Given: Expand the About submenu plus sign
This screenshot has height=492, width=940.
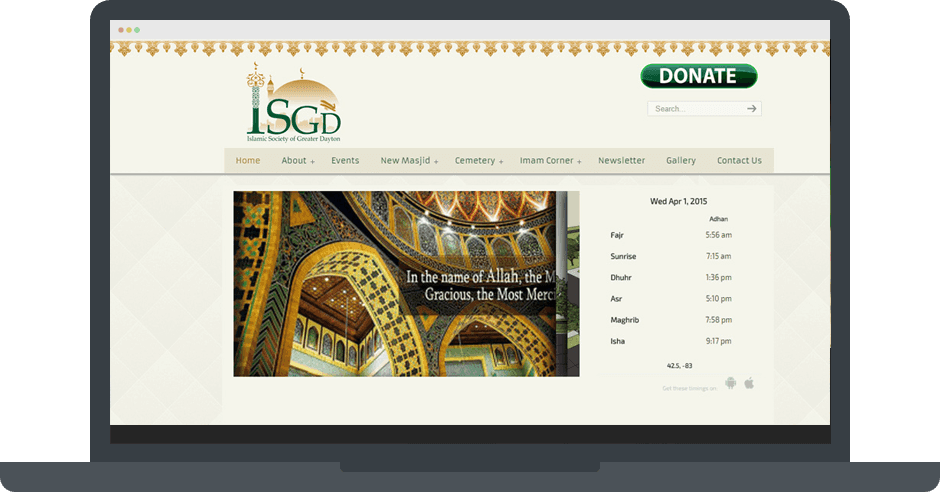Looking at the screenshot, I should click(312, 162).
